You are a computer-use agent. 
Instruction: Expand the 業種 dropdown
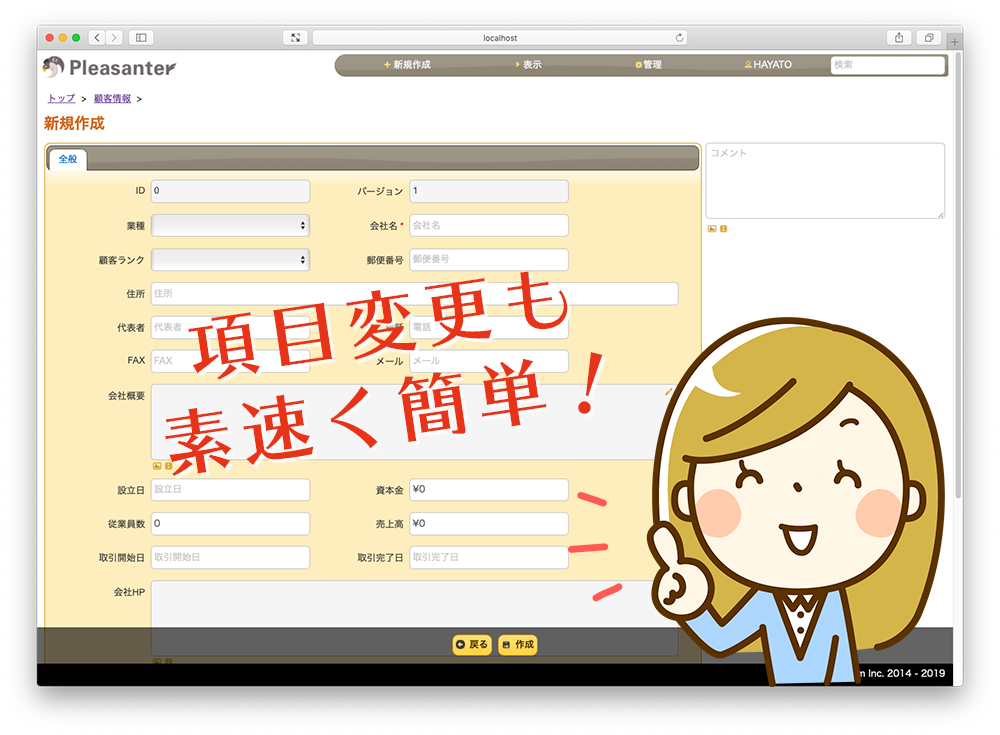point(230,226)
